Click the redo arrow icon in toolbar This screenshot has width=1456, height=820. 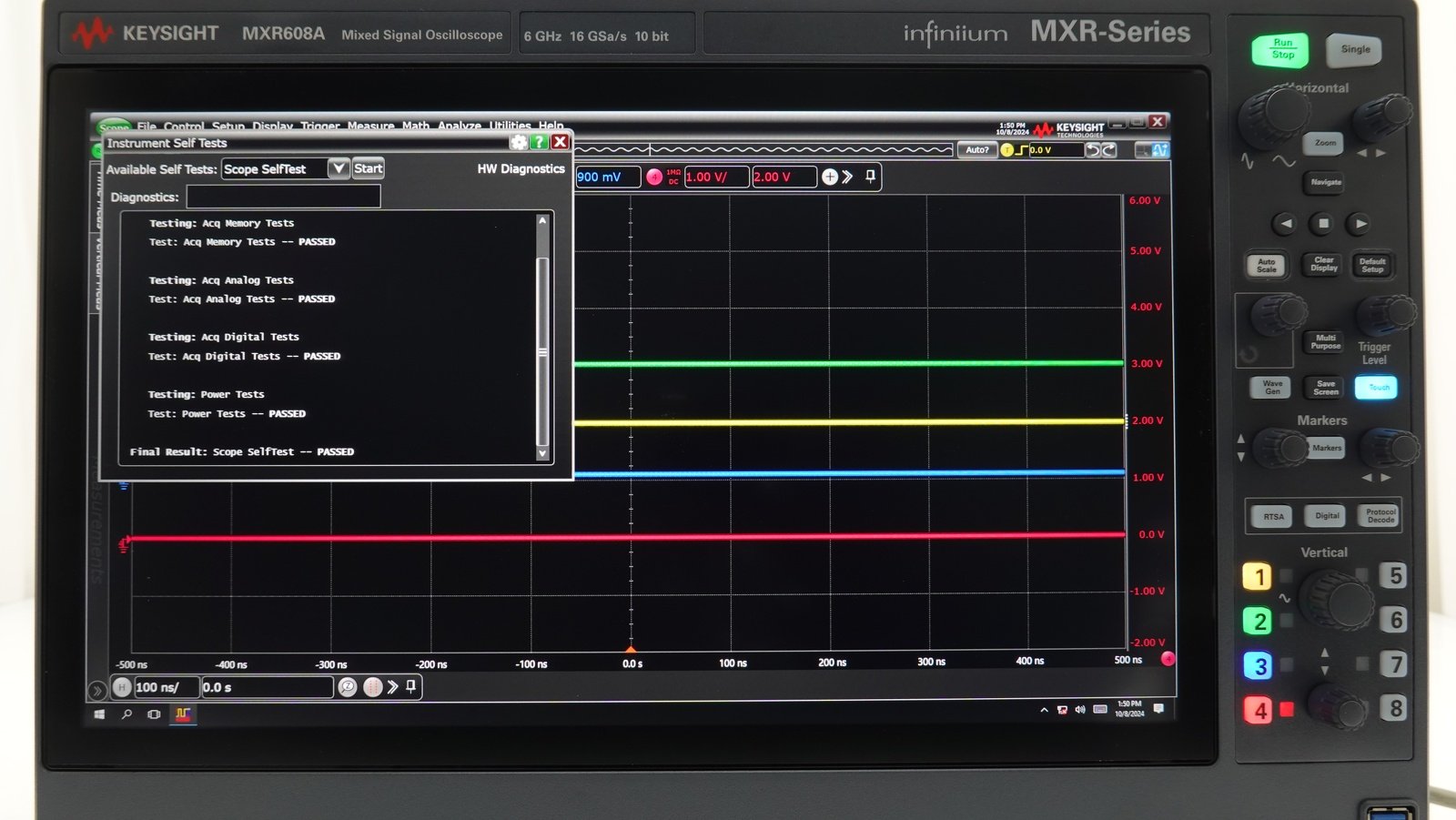(x=1109, y=150)
